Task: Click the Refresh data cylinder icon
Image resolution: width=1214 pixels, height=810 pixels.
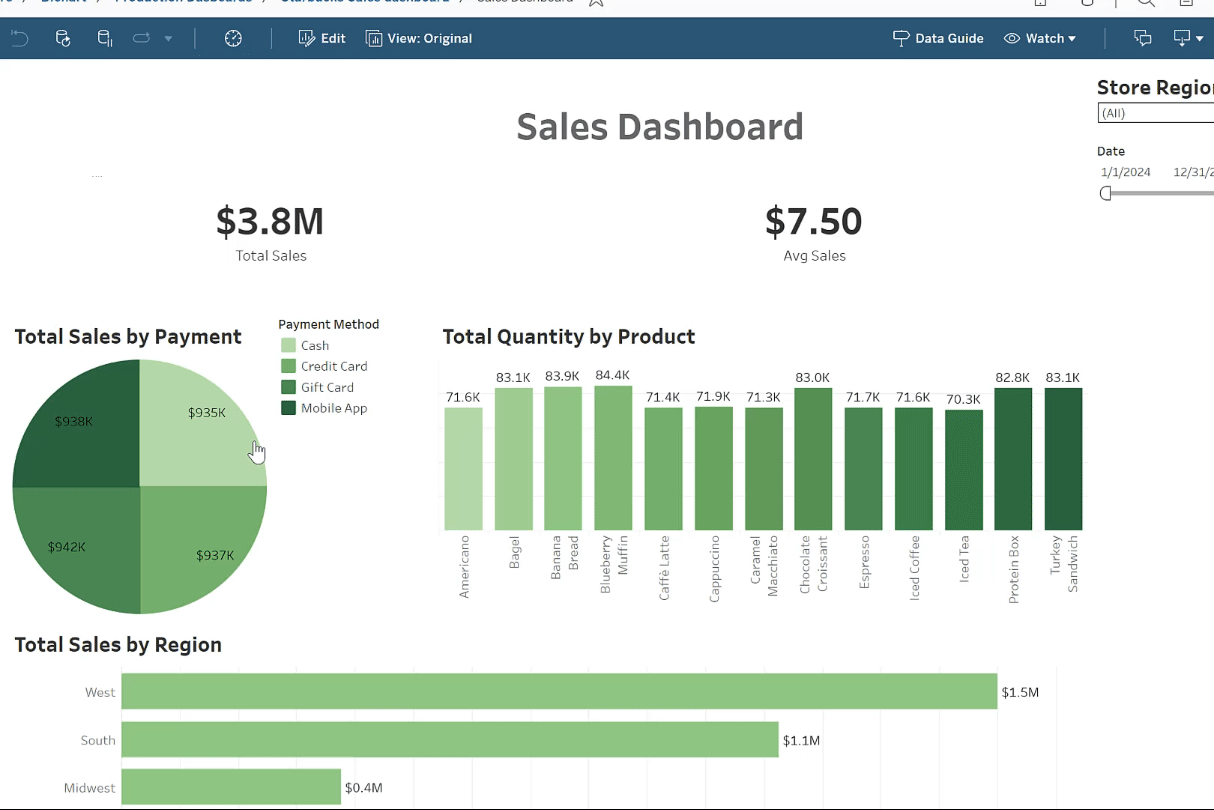Action: (63, 38)
